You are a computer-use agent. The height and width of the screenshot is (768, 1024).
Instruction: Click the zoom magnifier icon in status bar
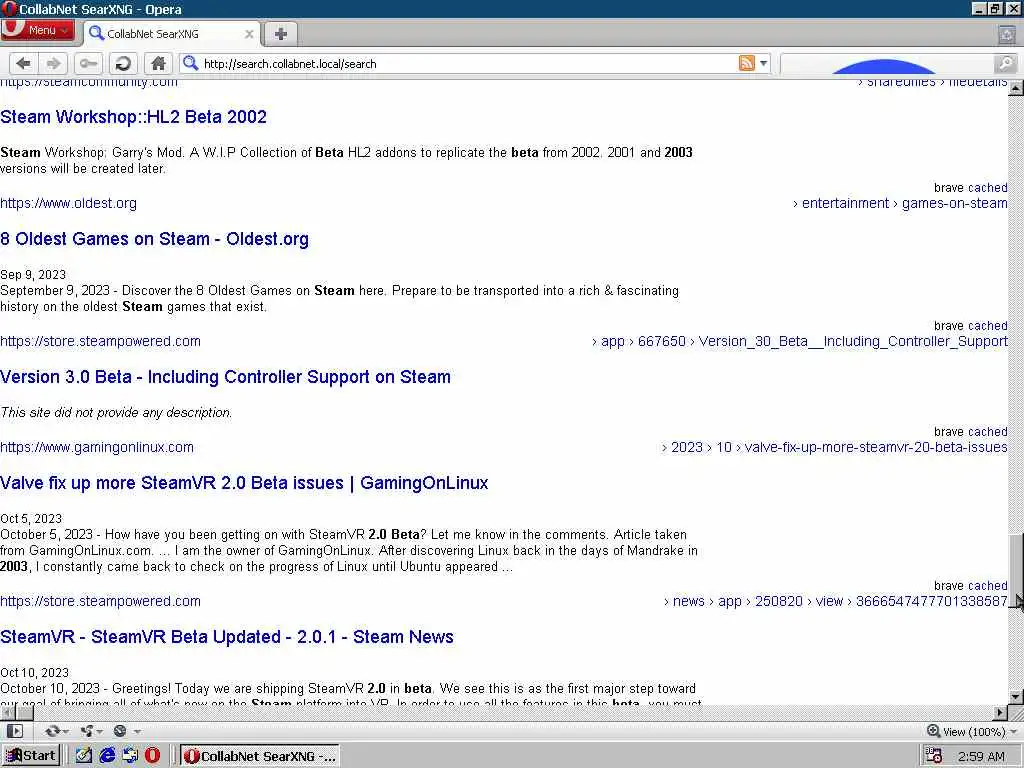934,731
